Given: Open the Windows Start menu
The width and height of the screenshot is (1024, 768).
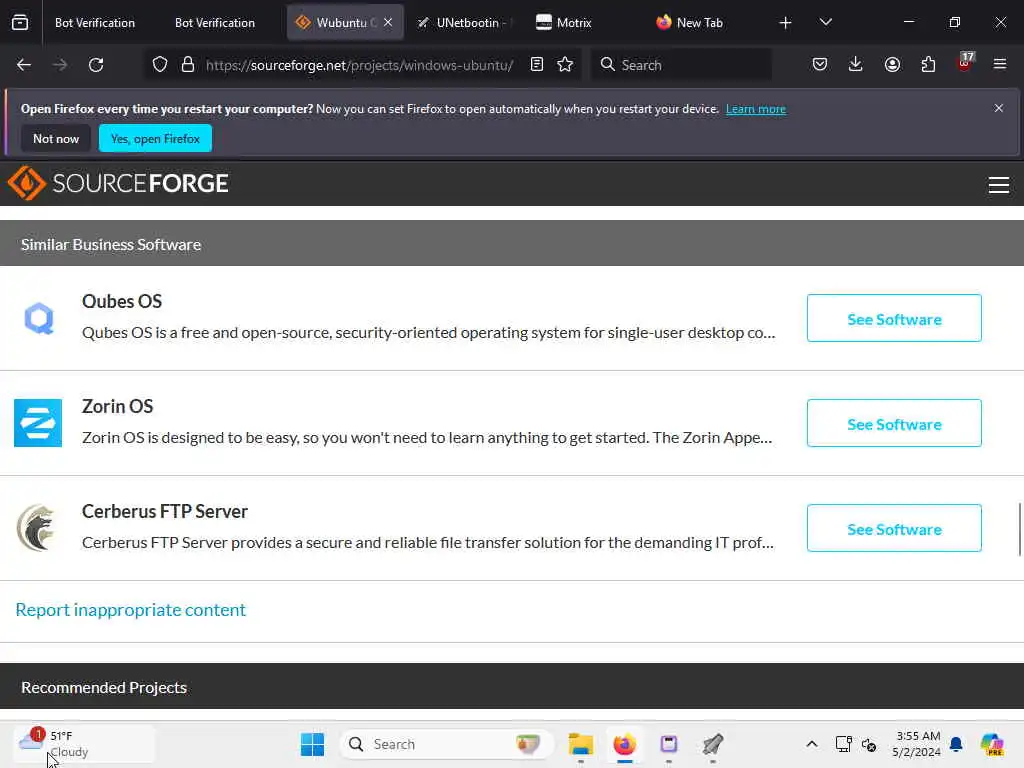Looking at the screenshot, I should 312,744.
